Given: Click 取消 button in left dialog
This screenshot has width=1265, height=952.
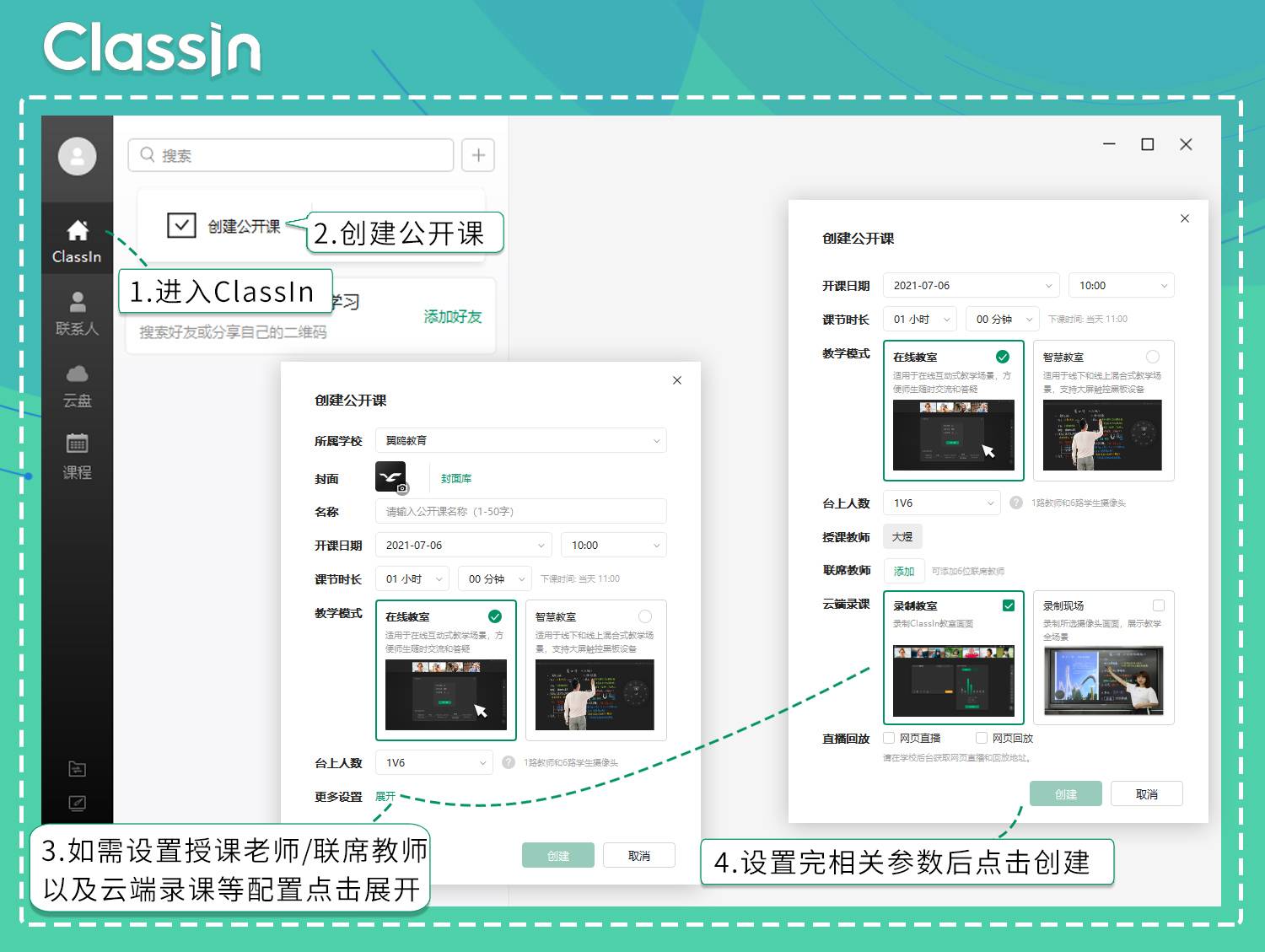Looking at the screenshot, I should 639,855.
